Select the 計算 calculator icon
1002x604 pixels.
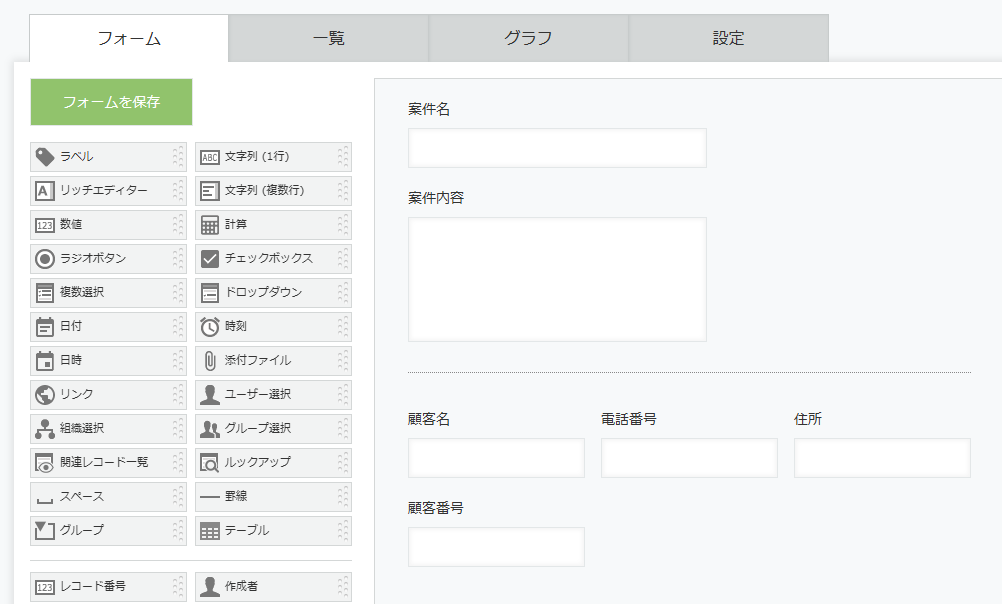coord(210,225)
